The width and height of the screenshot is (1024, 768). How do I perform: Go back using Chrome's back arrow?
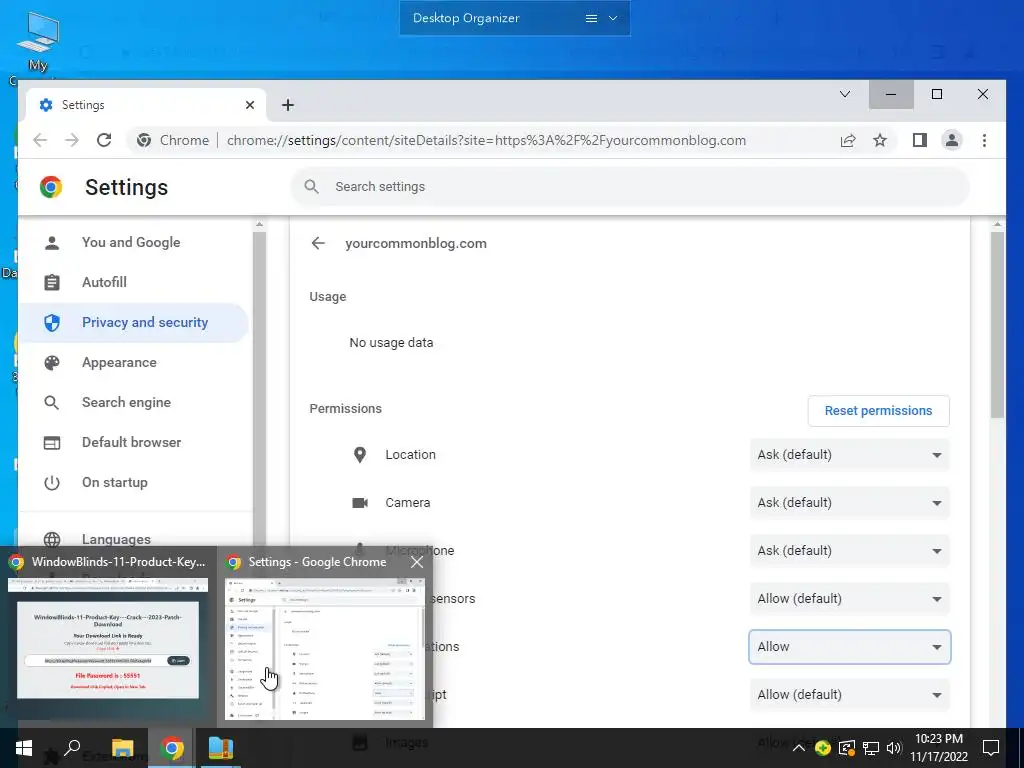coord(40,140)
